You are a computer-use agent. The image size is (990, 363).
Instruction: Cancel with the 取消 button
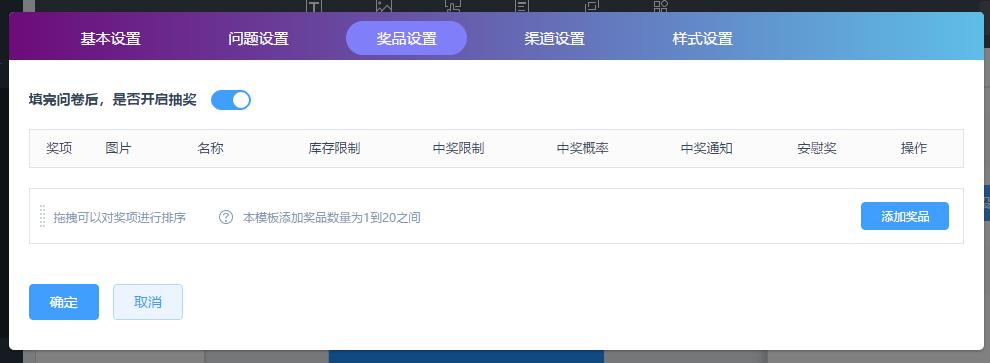[x=148, y=302]
